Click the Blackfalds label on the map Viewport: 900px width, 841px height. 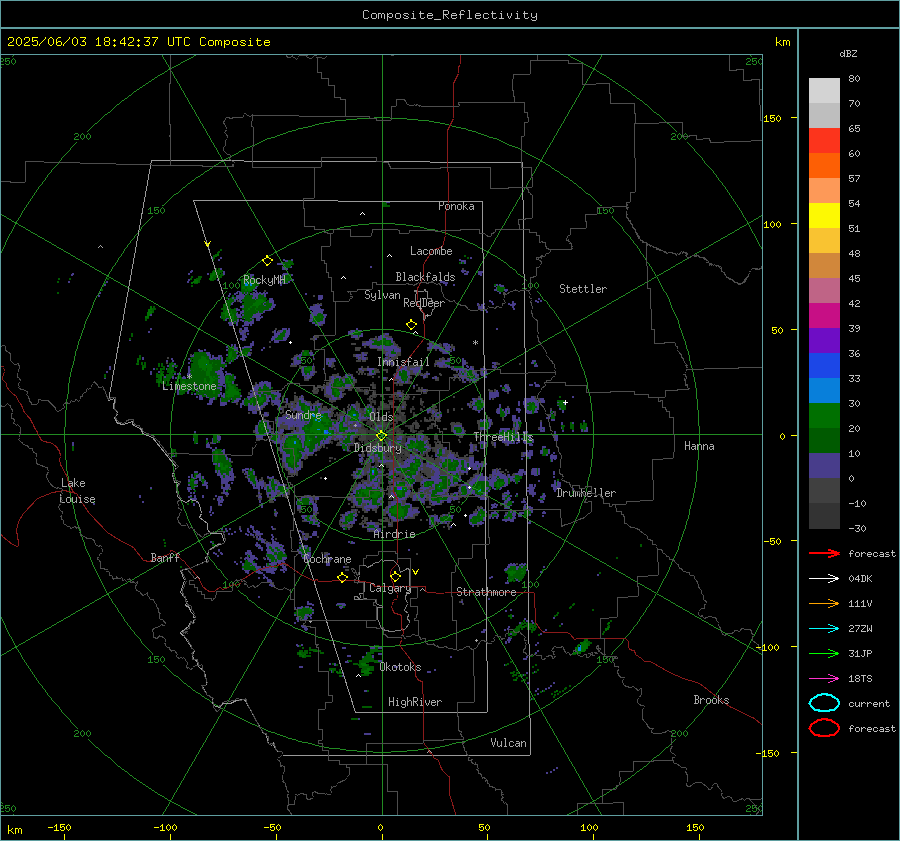pyautogui.click(x=425, y=277)
